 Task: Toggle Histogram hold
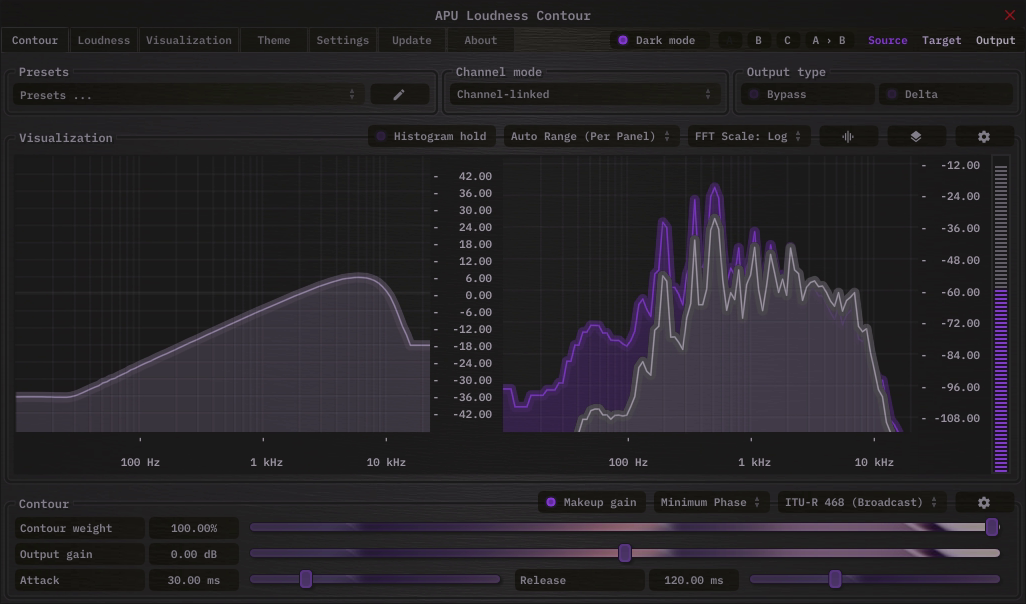432,136
